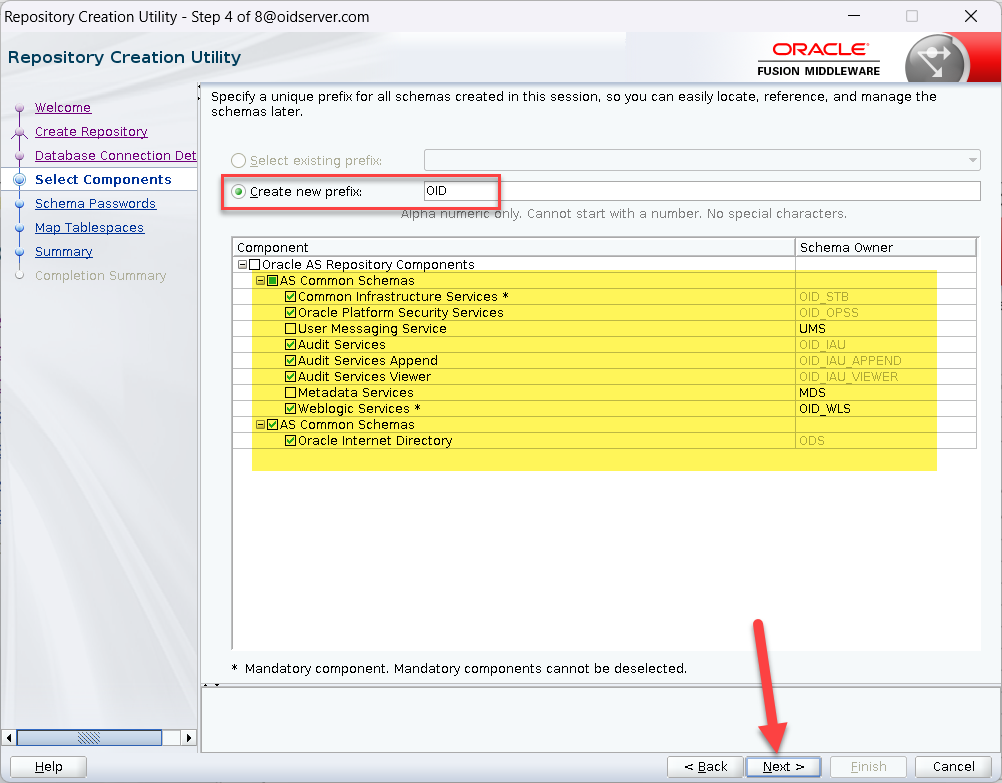
Task: Click the Map Tablespaces step bullet icon
Action: pos(19,228)
